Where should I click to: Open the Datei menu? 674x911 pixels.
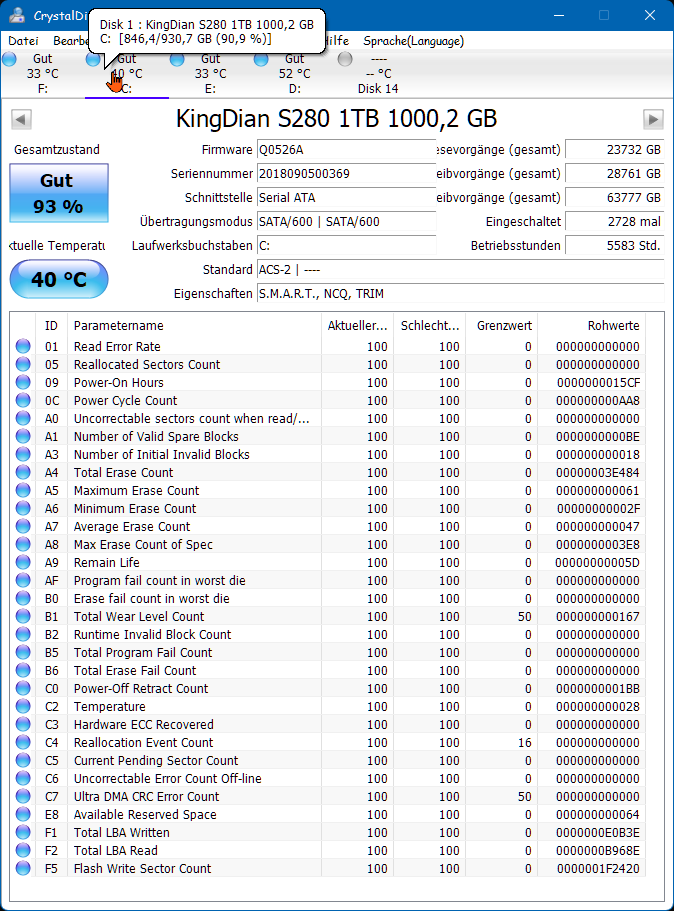pyautogui.click(x=23, y=41)
